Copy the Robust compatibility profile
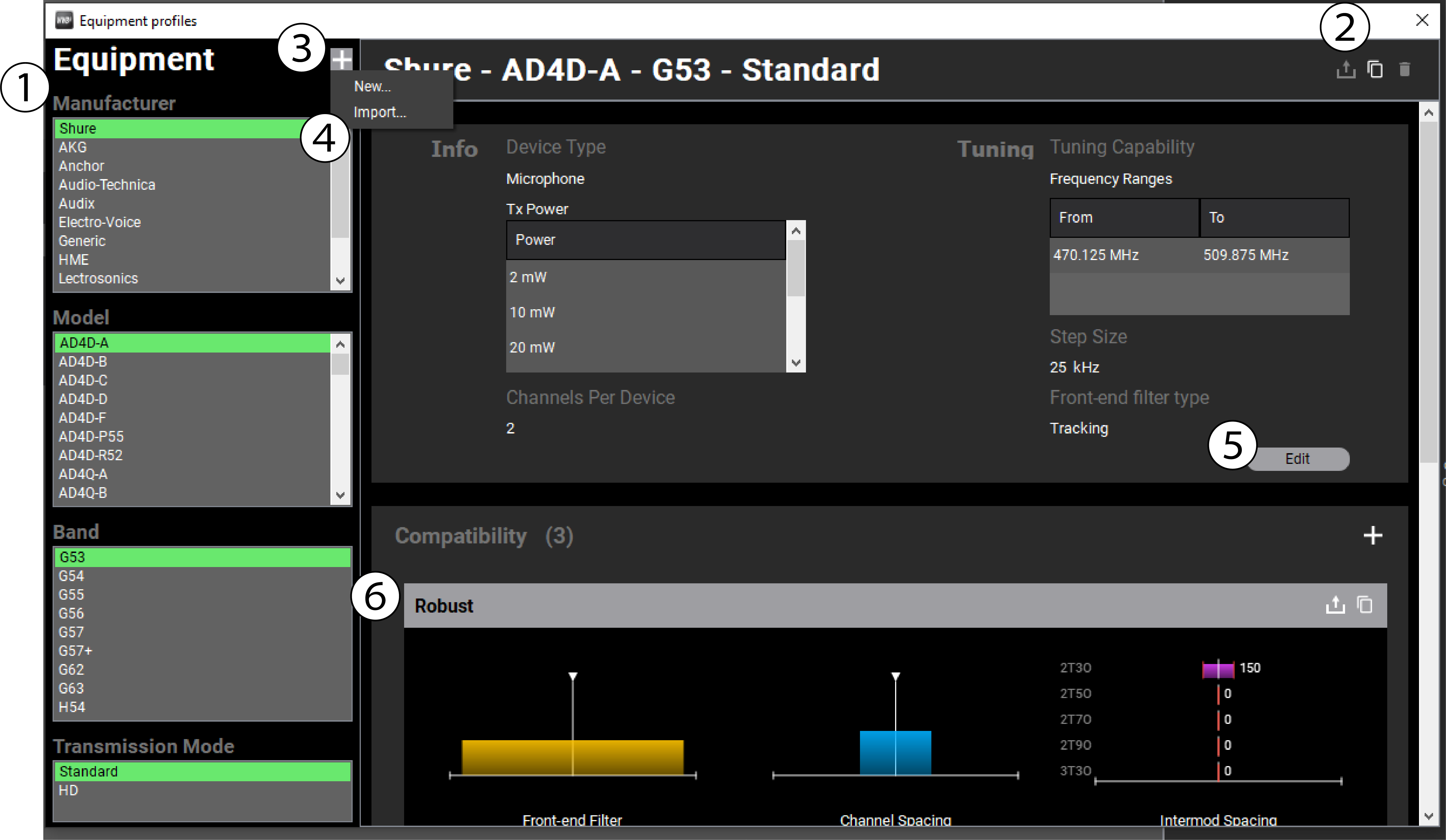This screenshot has height=840, width=1446. click(x=1364, y=605)
